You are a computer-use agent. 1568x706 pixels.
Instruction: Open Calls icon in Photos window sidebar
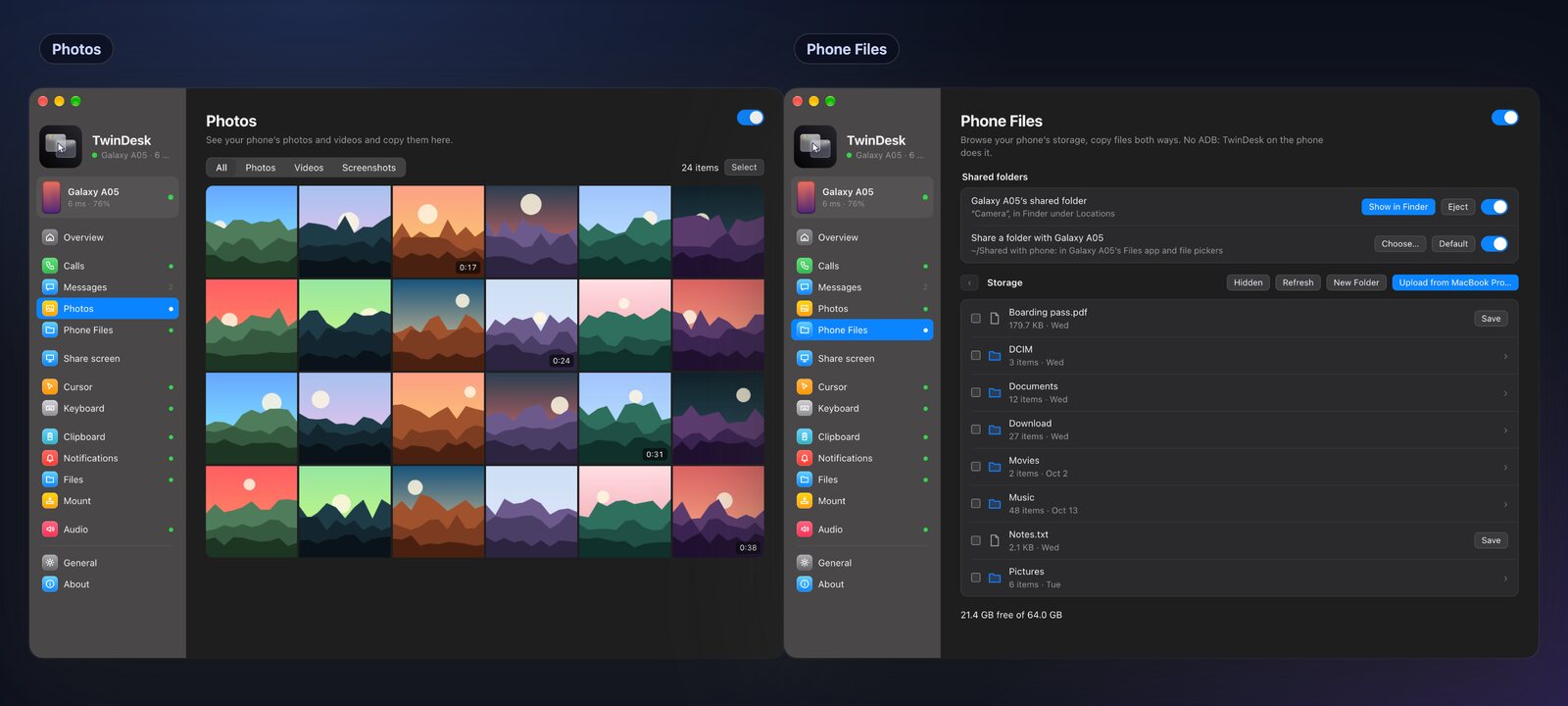[50, 266]
